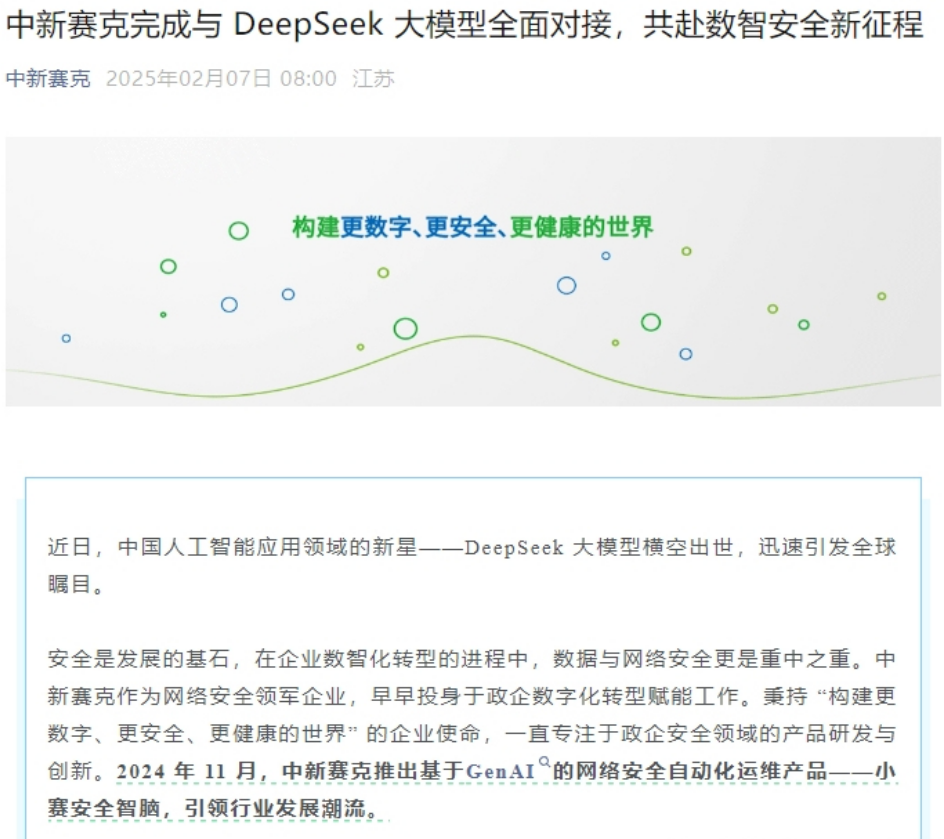Click the article title about DeepSeek 大模型全面对接
Viewport: 944px width, 839px height.
464,25
